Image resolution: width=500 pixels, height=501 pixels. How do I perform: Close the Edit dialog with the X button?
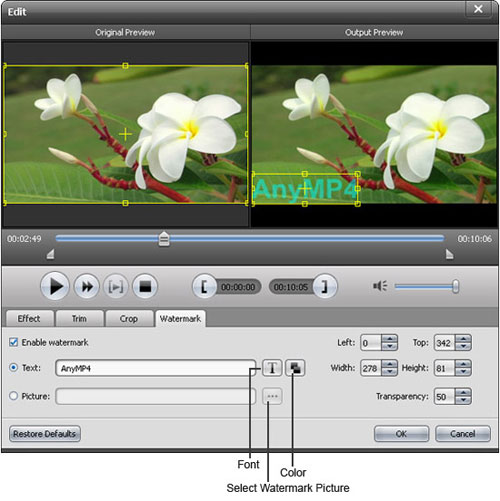(478, 9)
